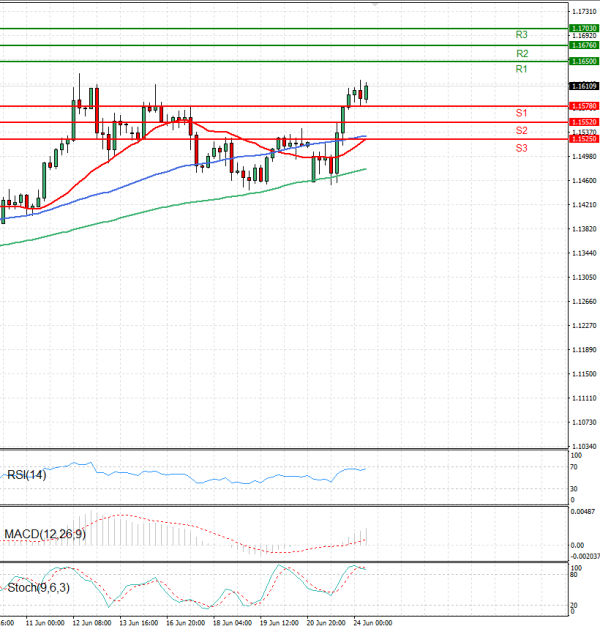Click the R1 resistance label

pos(521,69)
